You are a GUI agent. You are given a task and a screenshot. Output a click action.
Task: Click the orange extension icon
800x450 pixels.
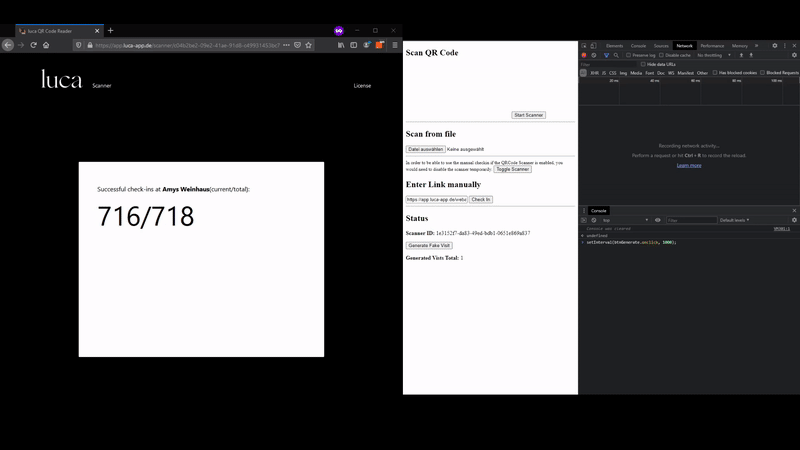379,45
